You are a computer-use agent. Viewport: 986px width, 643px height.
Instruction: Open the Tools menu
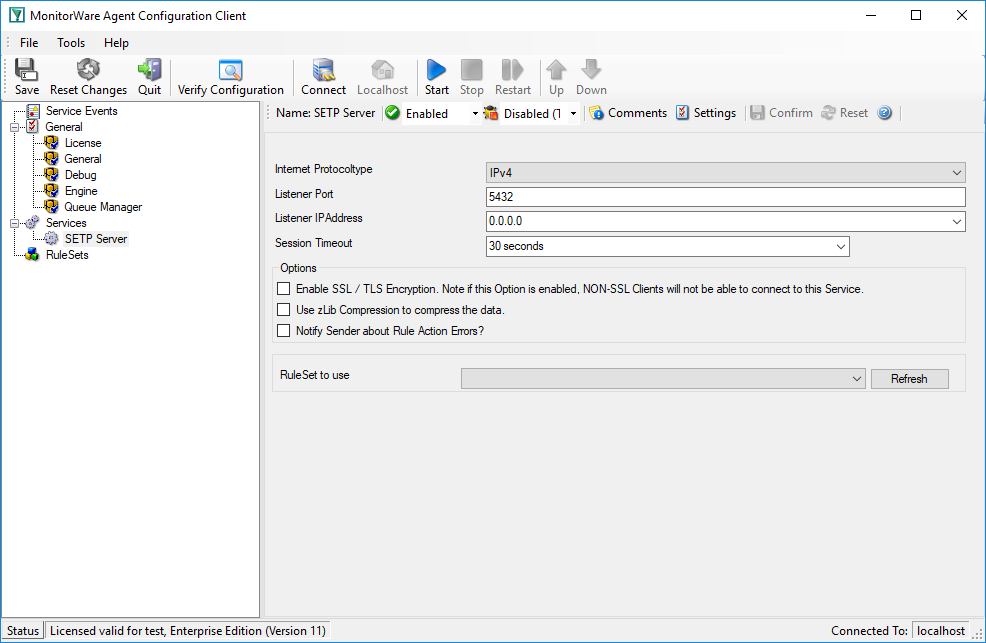71,43
